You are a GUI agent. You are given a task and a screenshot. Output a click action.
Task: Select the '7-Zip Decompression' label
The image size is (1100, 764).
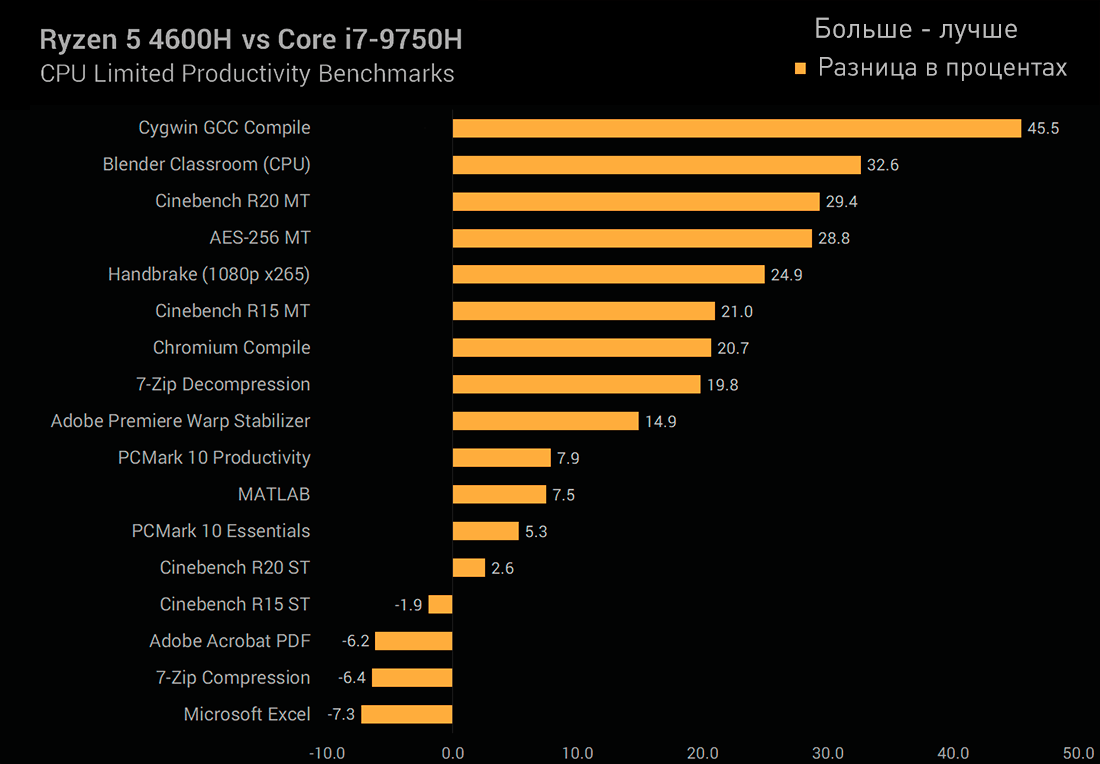coord(223,384)
